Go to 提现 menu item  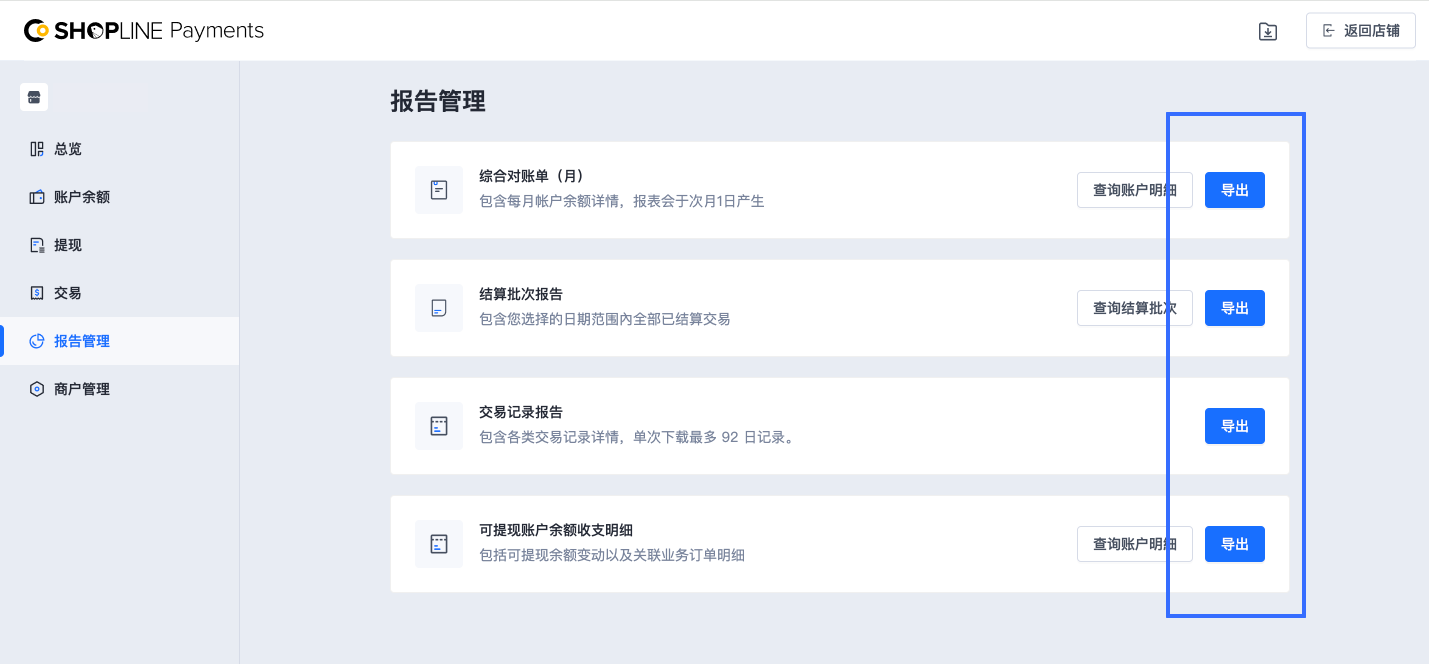67,245
